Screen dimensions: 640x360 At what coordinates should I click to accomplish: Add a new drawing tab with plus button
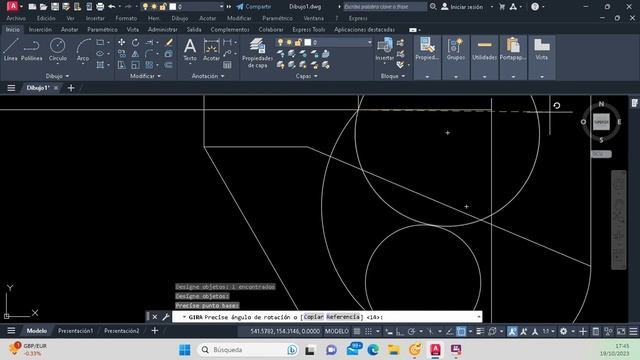(71, 88)
